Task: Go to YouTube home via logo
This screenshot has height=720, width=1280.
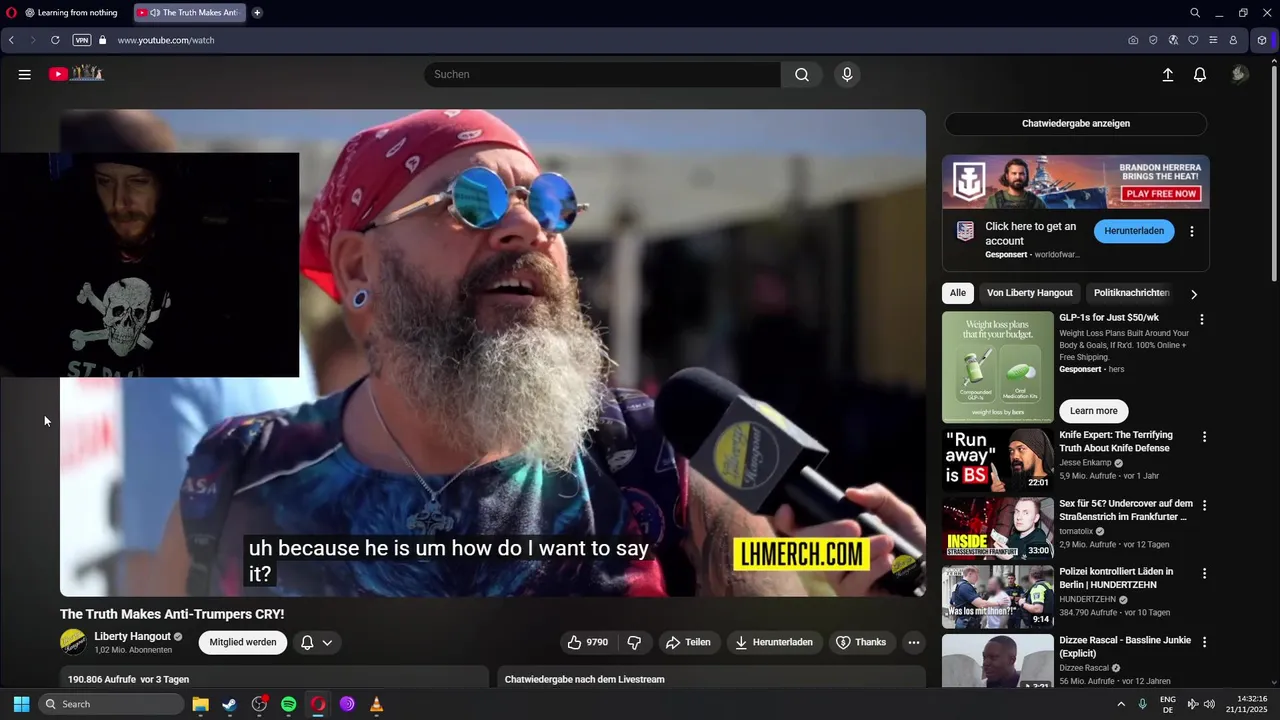Action: pos(76,73)
